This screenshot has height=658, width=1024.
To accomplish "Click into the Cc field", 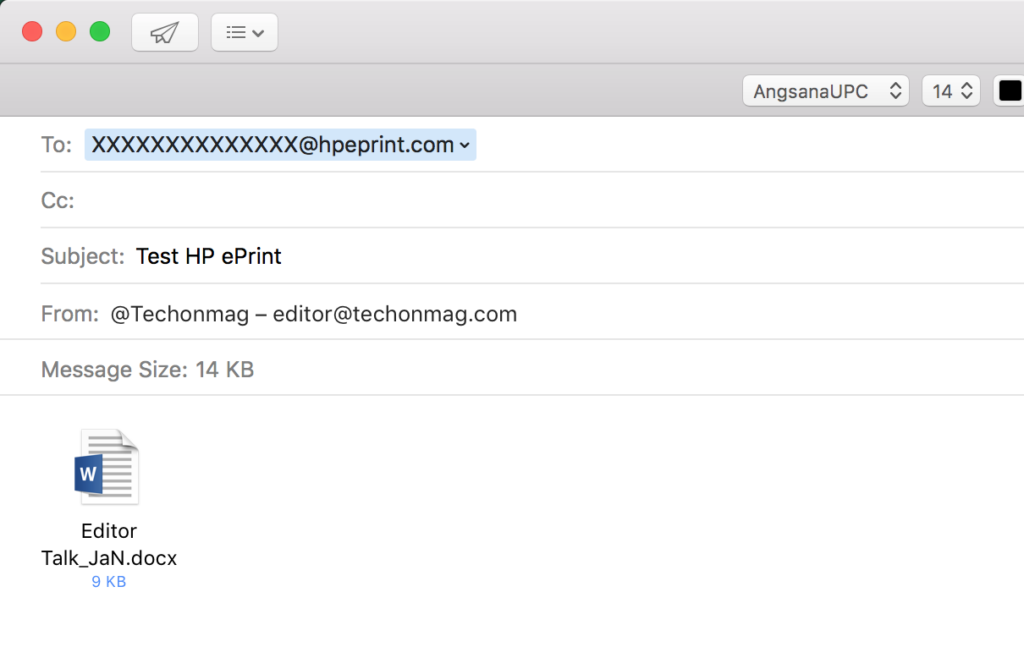I will point(500,201).
